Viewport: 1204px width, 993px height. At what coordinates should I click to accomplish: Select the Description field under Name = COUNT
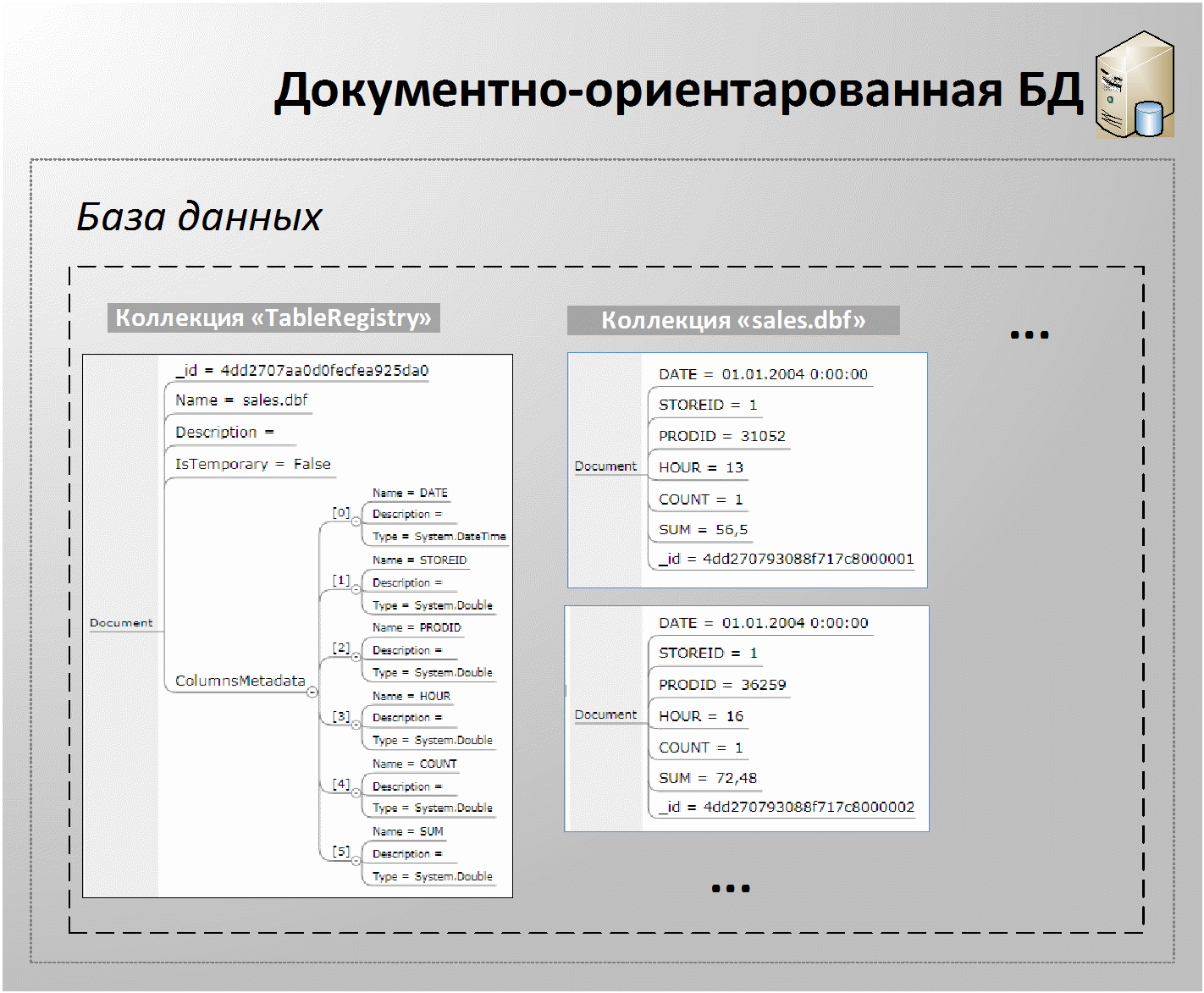407,786
